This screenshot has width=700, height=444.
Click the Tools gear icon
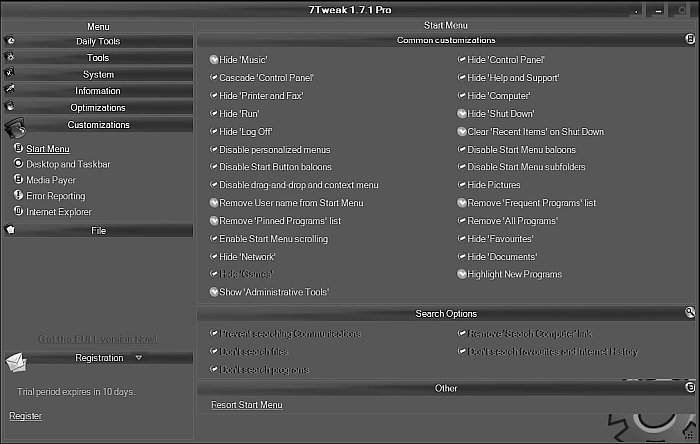(x=9, y=57)
